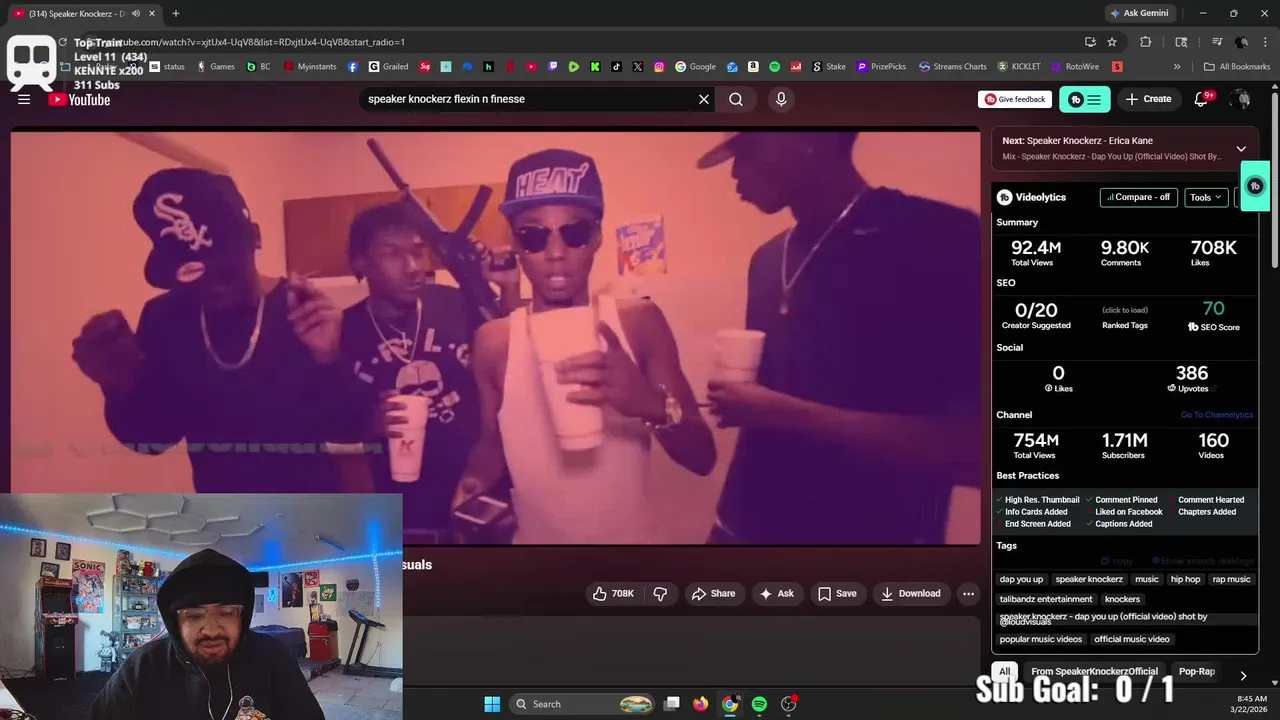Open the Instagram bookmark icon
The height and width of the screenshot is (720, 1280).
pyautogui.click(x=659, y=67)
